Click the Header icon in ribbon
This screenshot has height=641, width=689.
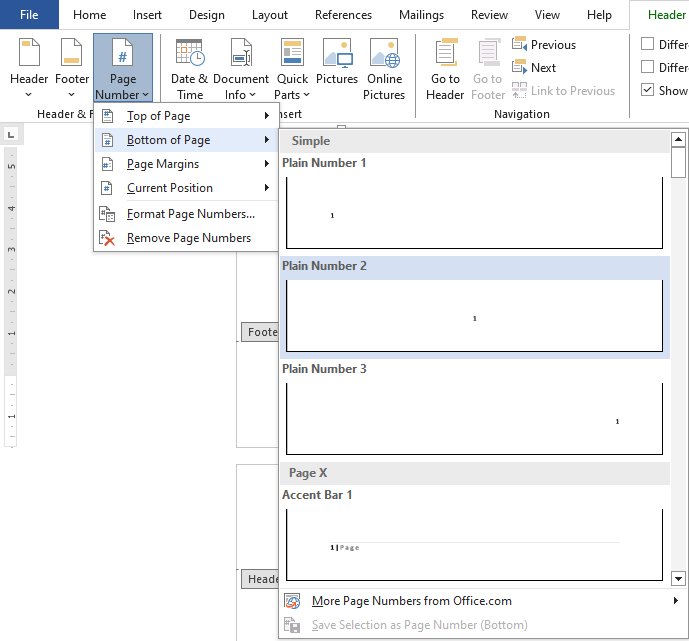coord(29,52)
